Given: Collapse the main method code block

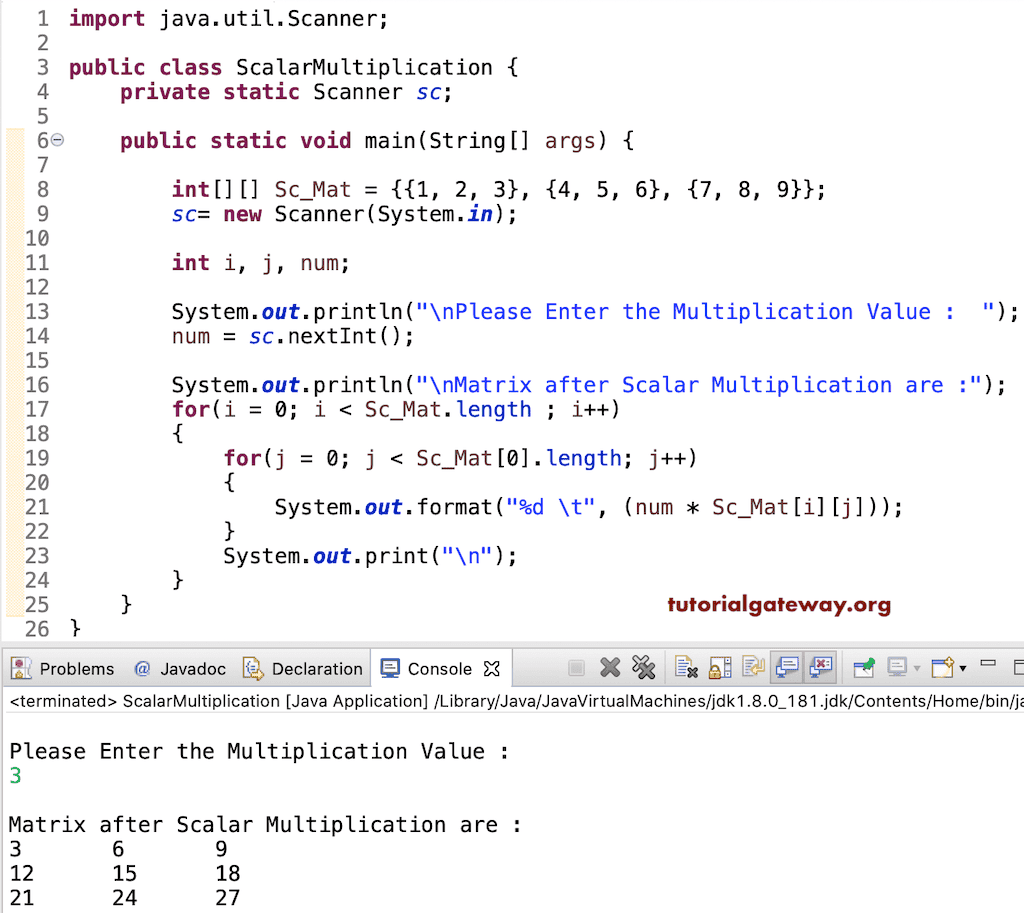Looking at the screenshot, I should click(x=55, y=141).
